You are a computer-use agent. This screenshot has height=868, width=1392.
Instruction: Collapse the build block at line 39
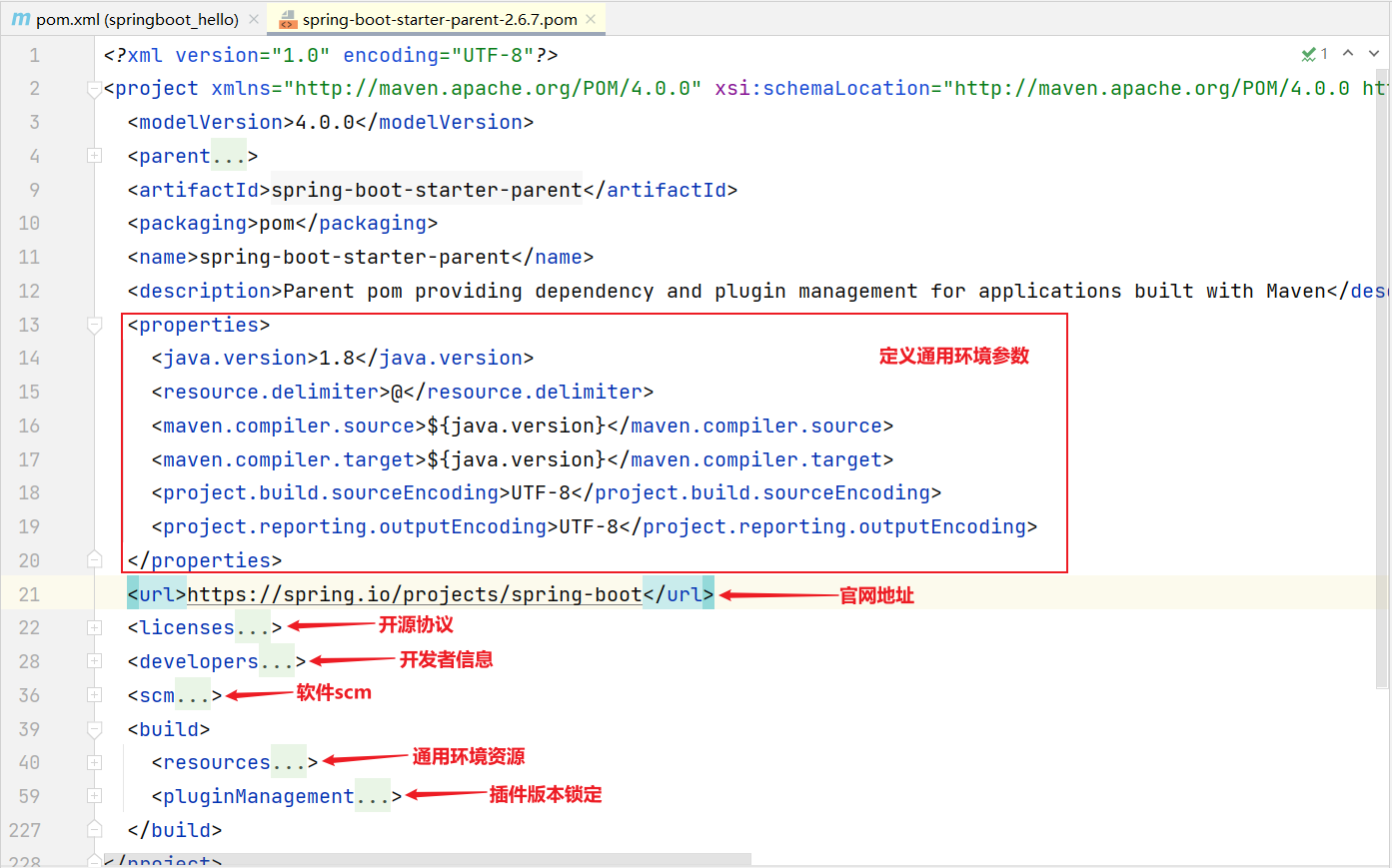pos(94,729)
